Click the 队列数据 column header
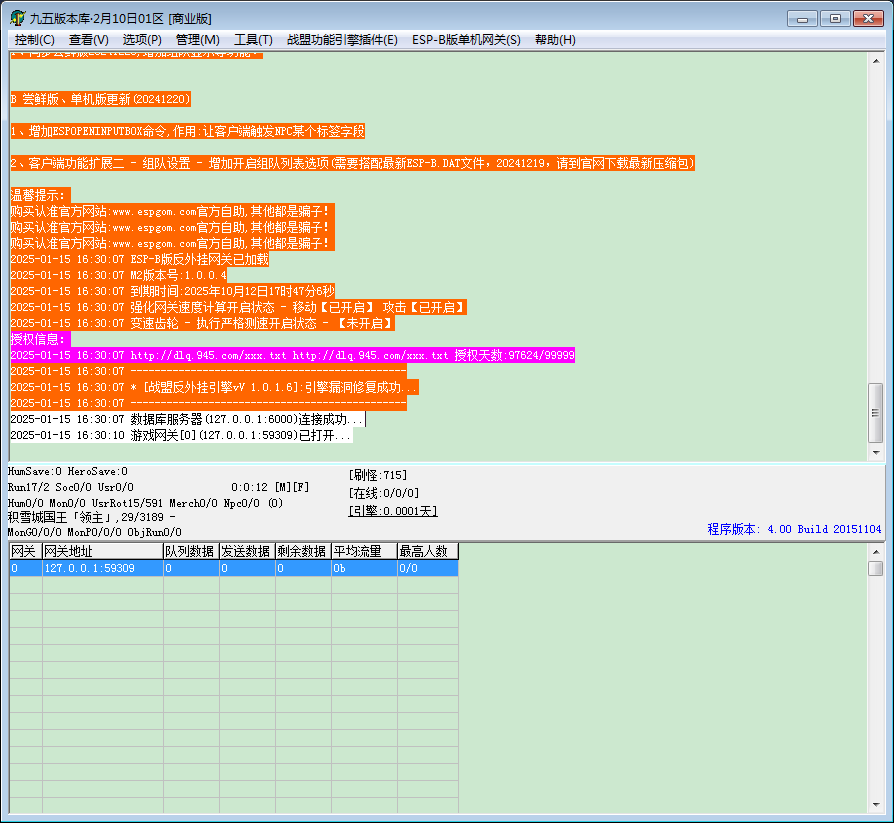Screen dimensions: 894x823 pos(191,552)
